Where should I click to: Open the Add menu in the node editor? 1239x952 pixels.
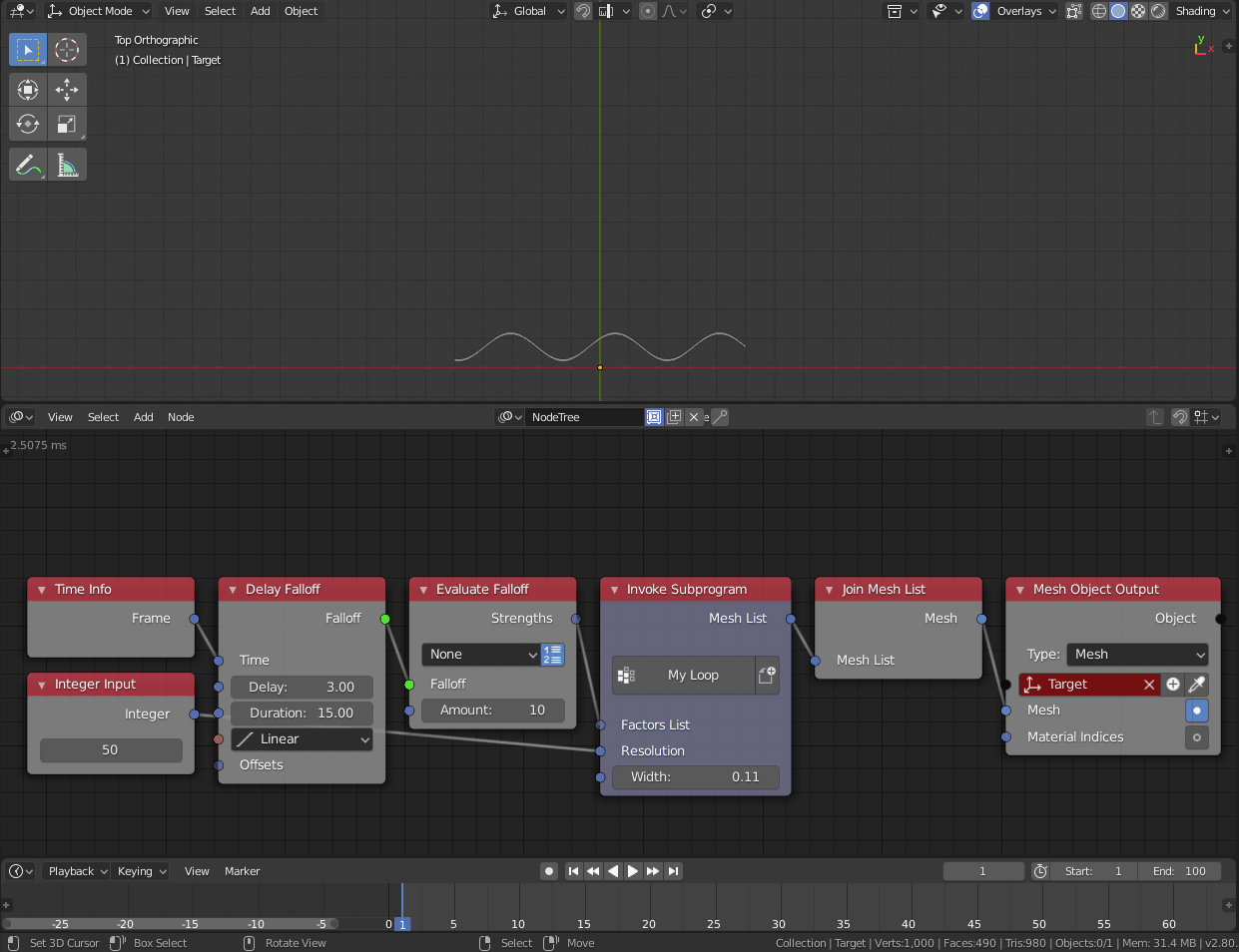[x=143, y=417]
